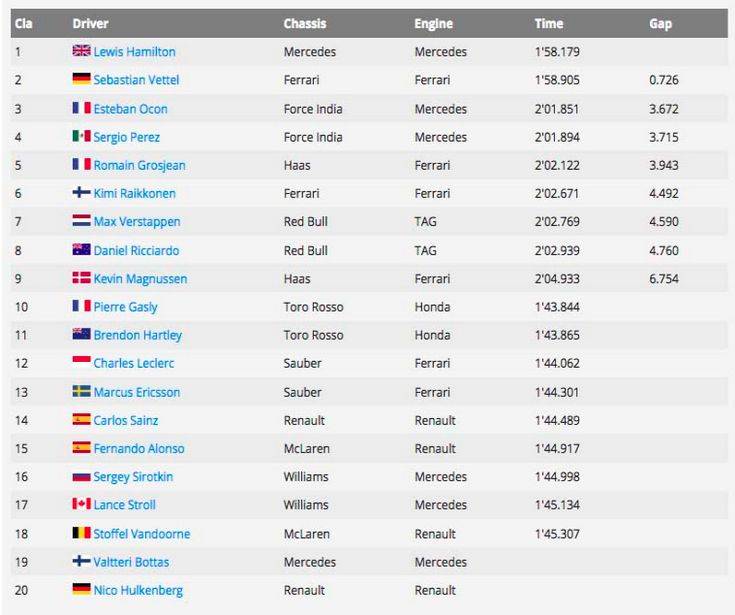Viewport: 735px width, 615px height.
Task: Open Pierre Gasly's driver profile
Action: pyautogui.click(x=125, y=307)
